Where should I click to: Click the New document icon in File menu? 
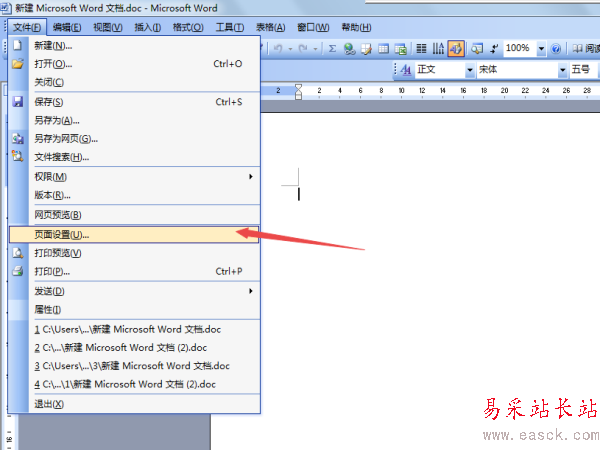[x=18, y=46]
